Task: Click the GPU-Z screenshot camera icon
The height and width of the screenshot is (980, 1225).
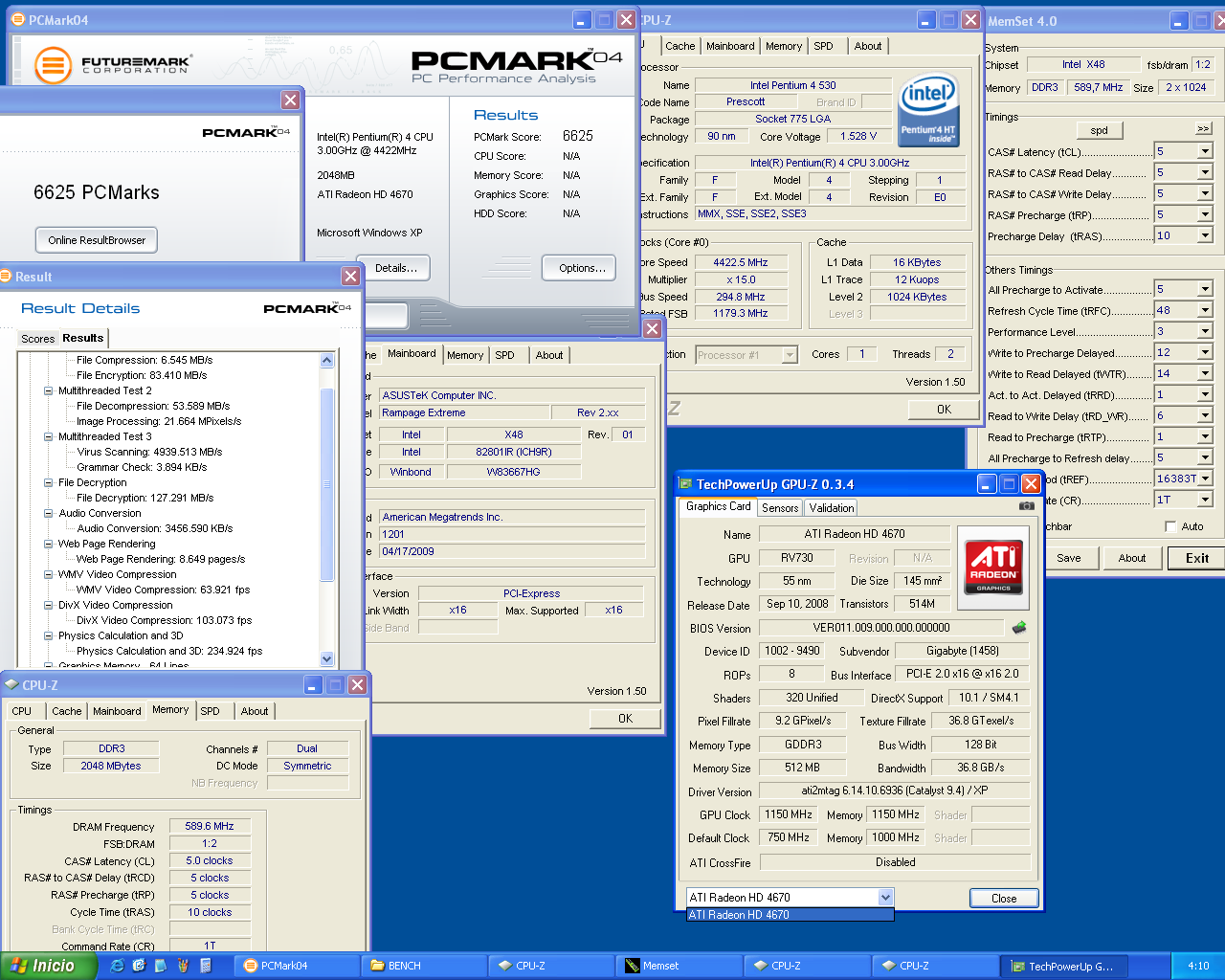Action: [x=1027, y=506]
